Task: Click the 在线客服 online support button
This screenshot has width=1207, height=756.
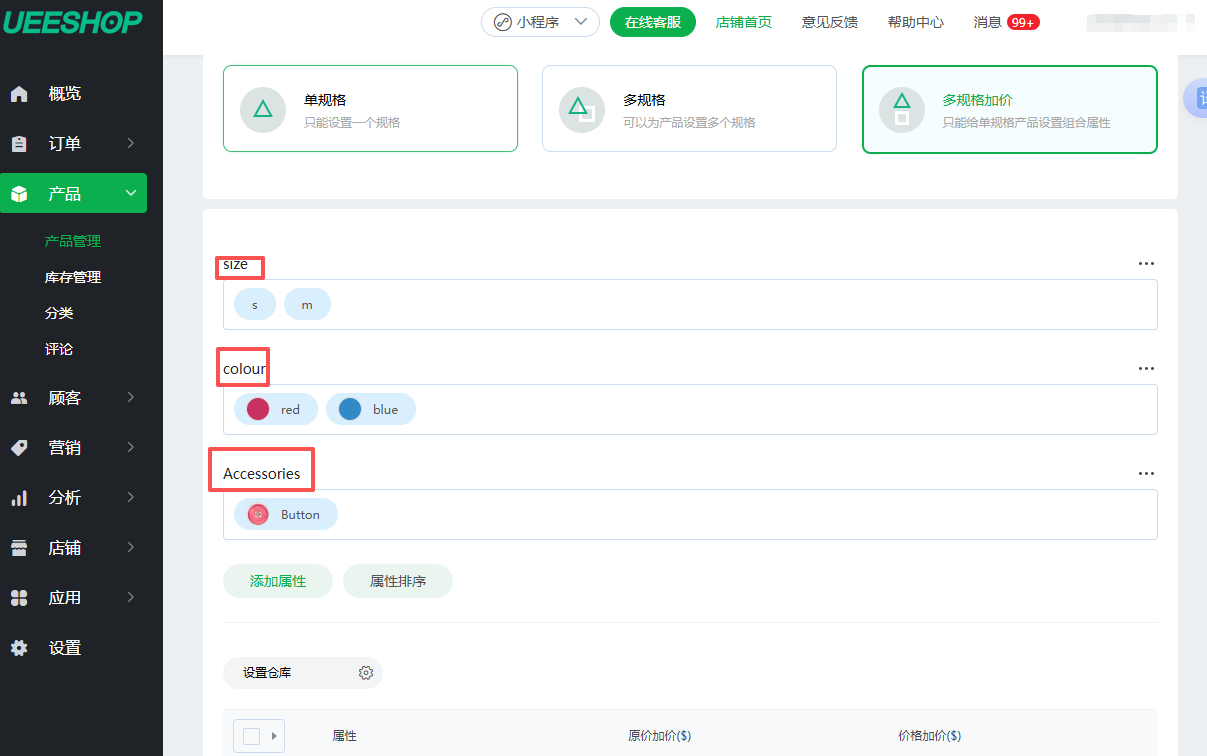Action: click(x=652, y=22)
